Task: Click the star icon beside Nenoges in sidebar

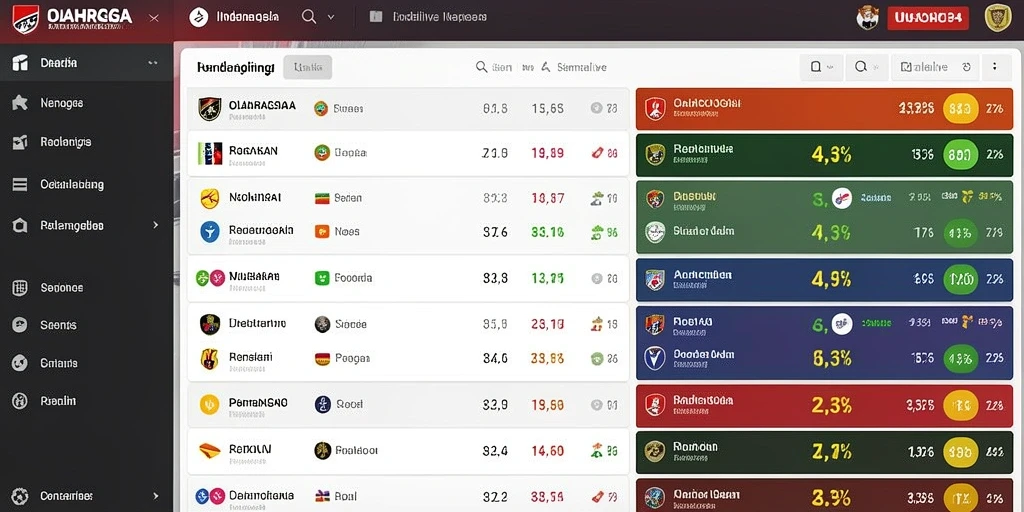Action: pos(20,103)
